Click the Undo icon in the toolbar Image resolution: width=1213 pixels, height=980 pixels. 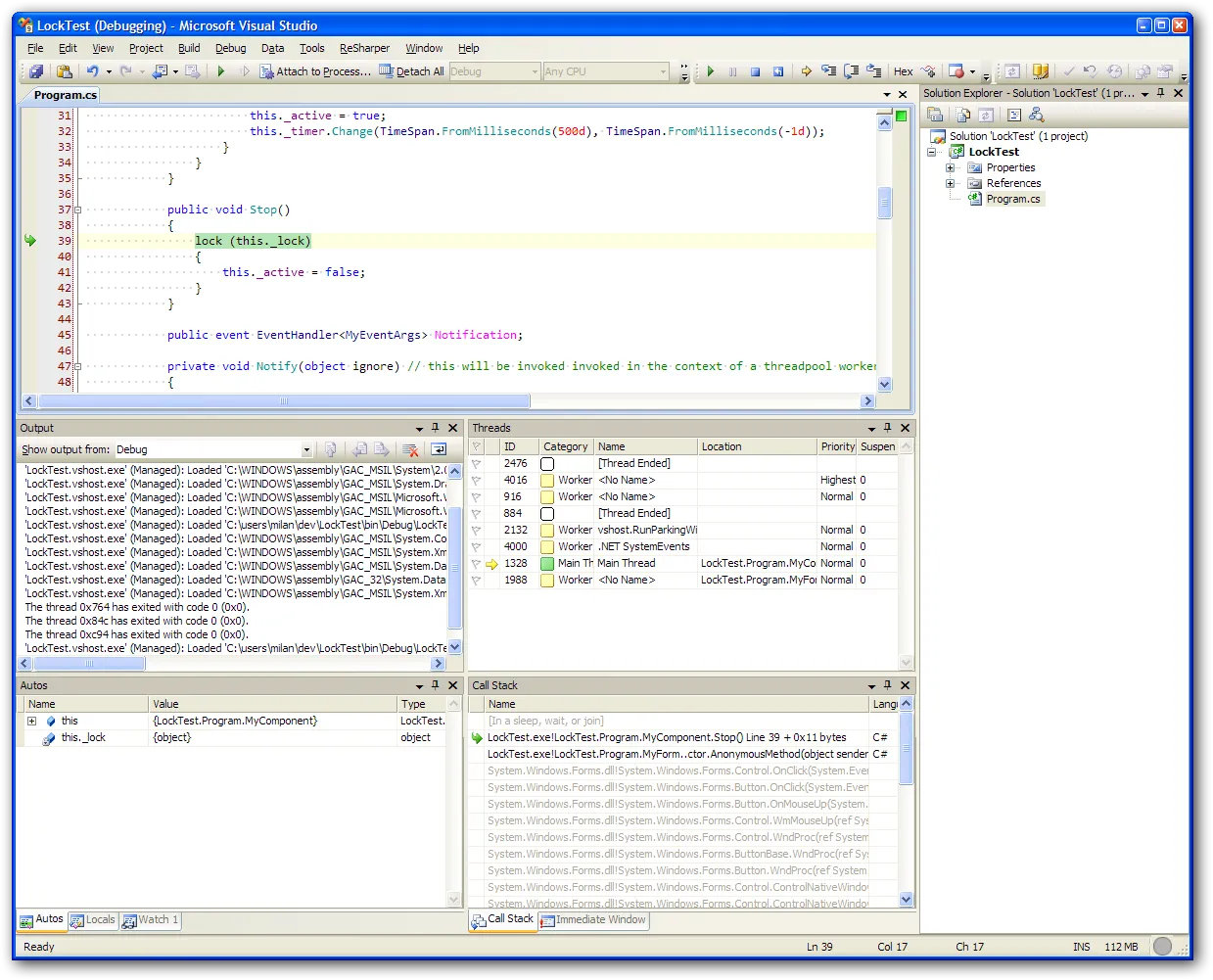92,71
